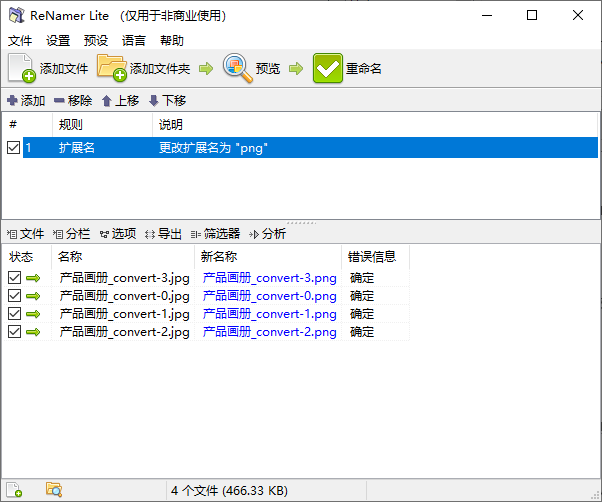Click the 添加文件夹 label button
602x502 pixels.
[x=160, y=69]
